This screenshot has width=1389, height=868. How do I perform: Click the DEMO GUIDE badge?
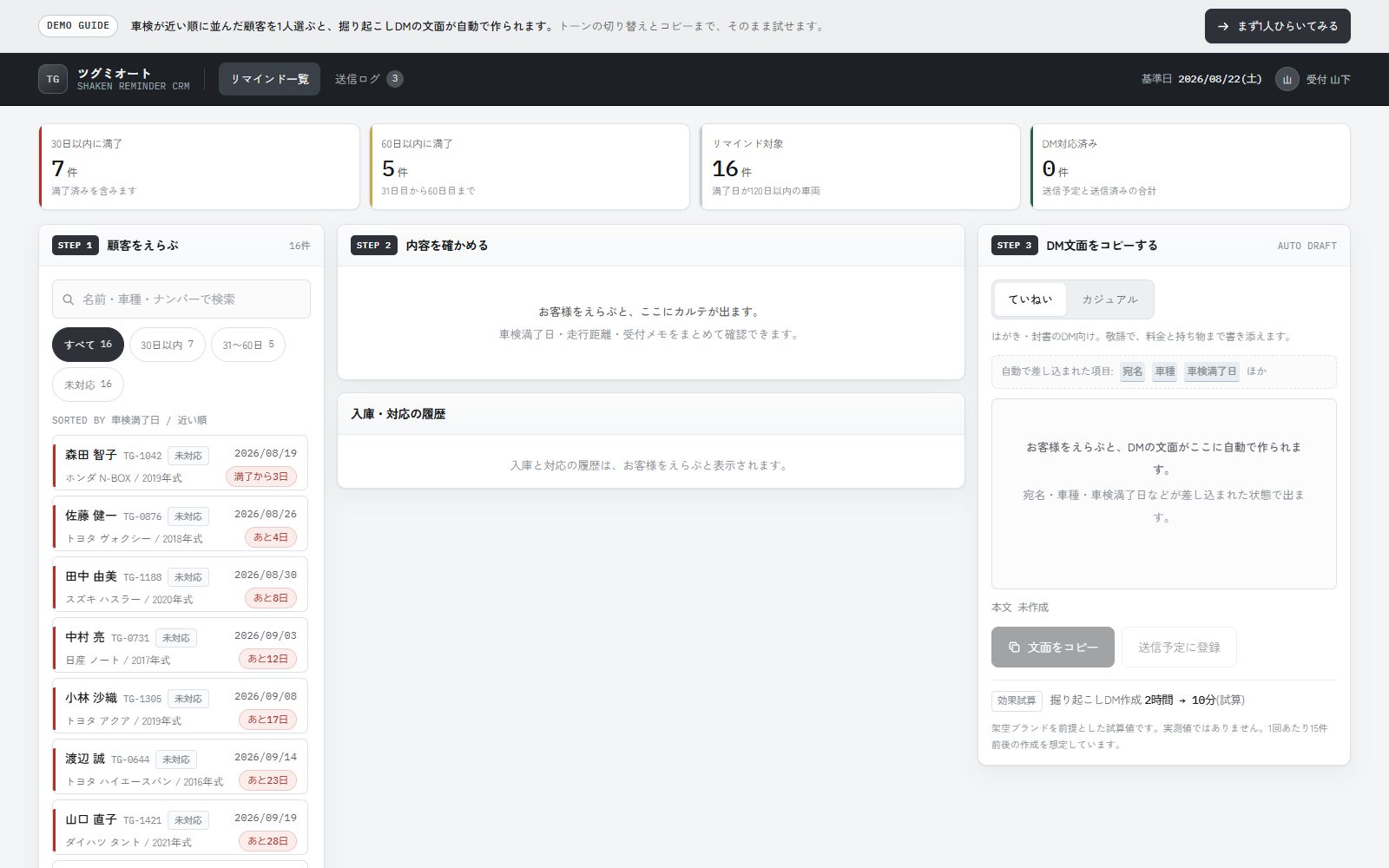78,26
